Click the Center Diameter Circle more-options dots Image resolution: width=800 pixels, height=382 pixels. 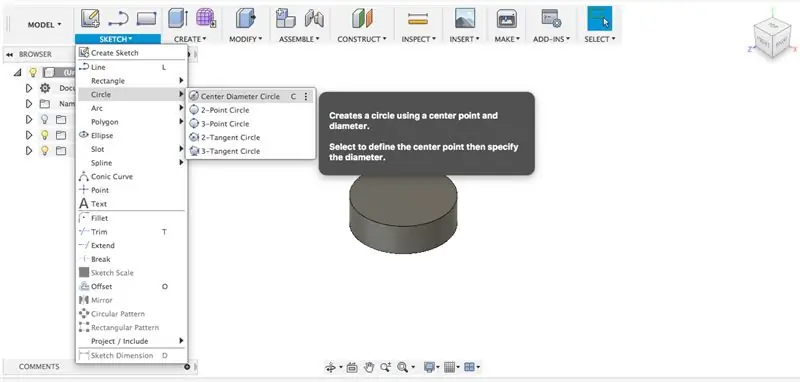(306, 96)
